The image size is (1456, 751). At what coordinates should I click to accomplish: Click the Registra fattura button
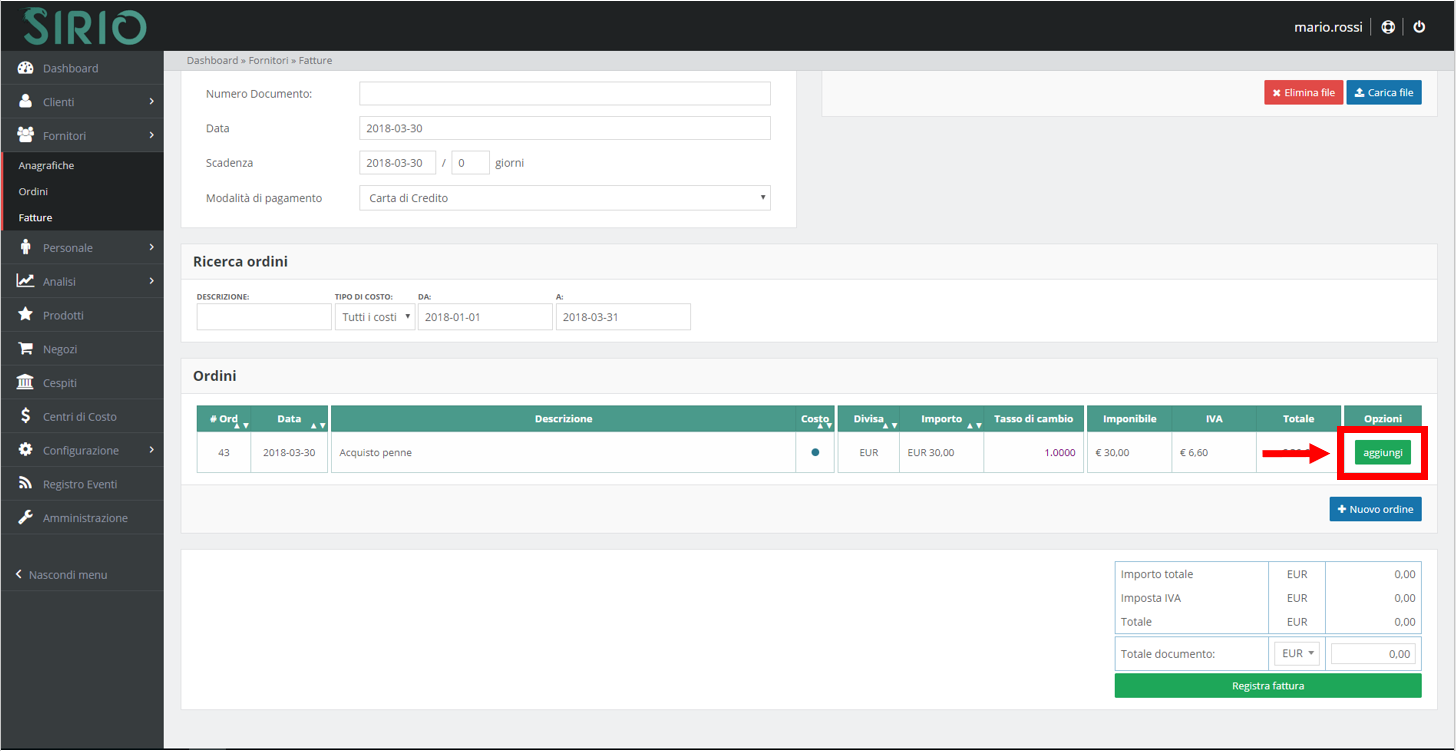[1267, 686]
